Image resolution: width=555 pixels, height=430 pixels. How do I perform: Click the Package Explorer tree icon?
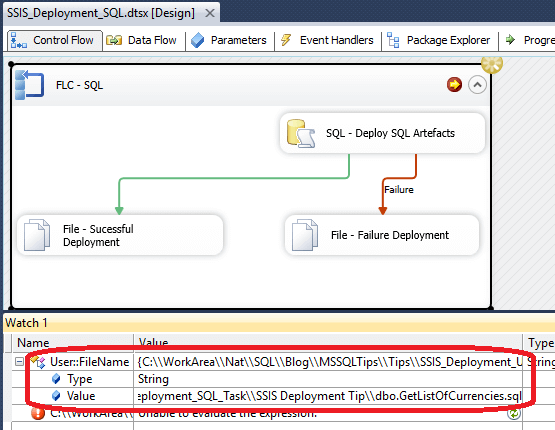point(393,40)
